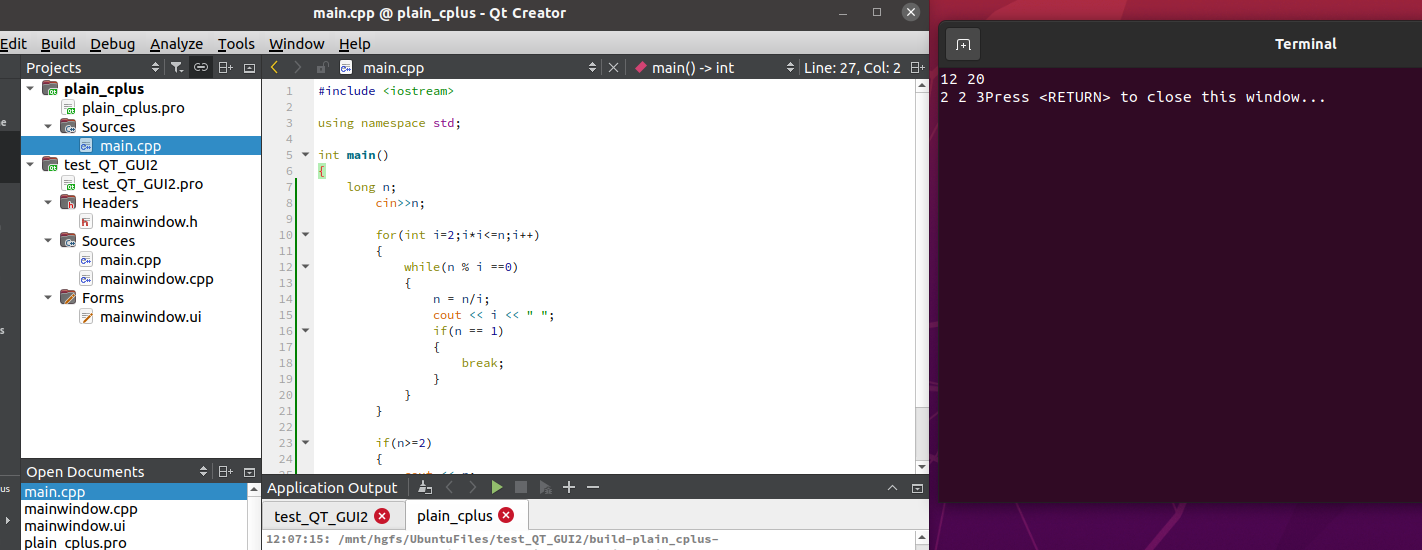Viewport: 1422px width, 550px height.
Task: Stop the running application
Action: point(521,487)
